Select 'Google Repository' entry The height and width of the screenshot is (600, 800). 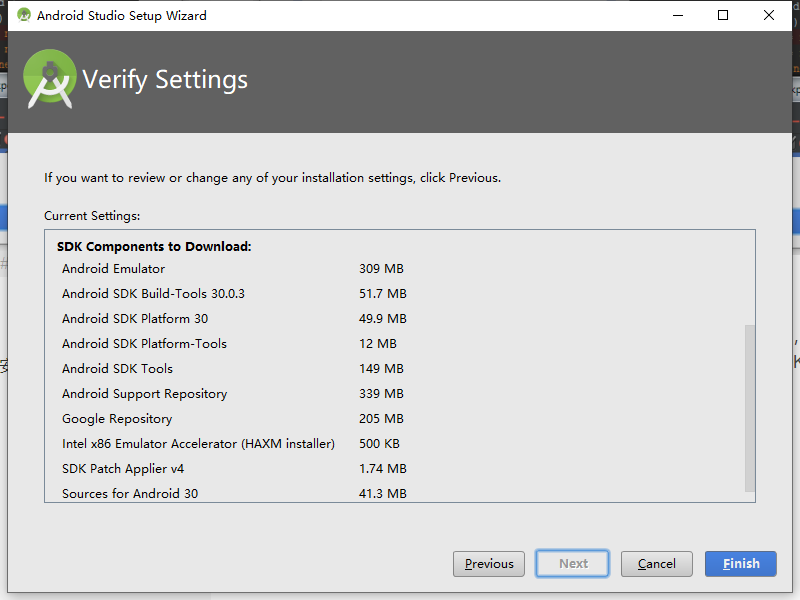[117, 419]
